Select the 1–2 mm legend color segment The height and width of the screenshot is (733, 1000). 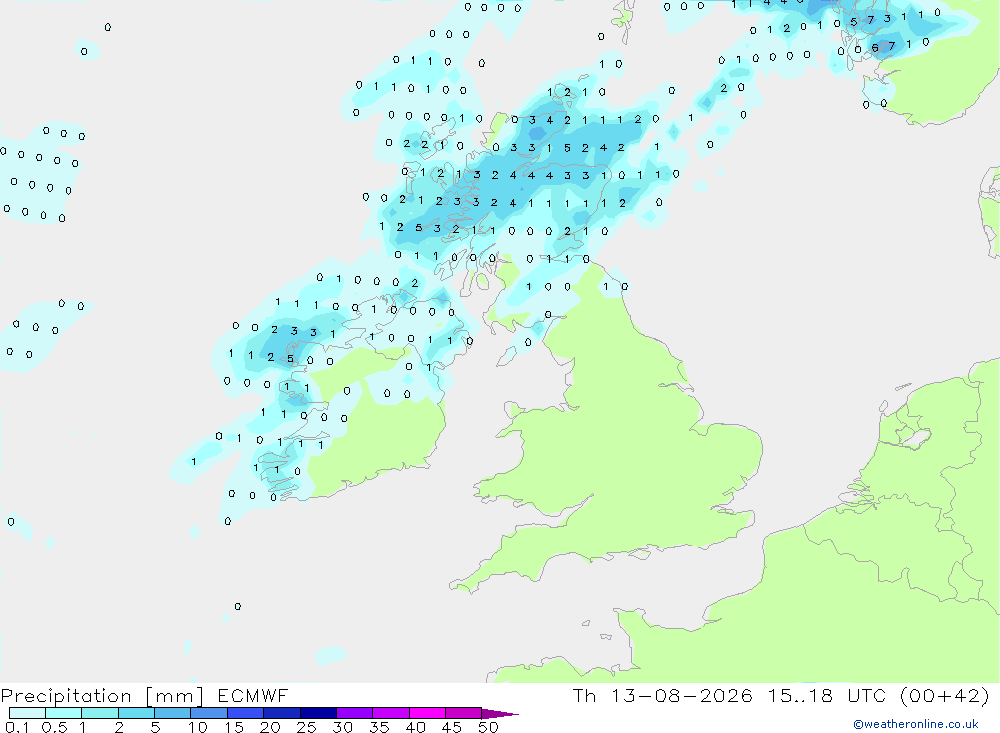click(100, 713)
